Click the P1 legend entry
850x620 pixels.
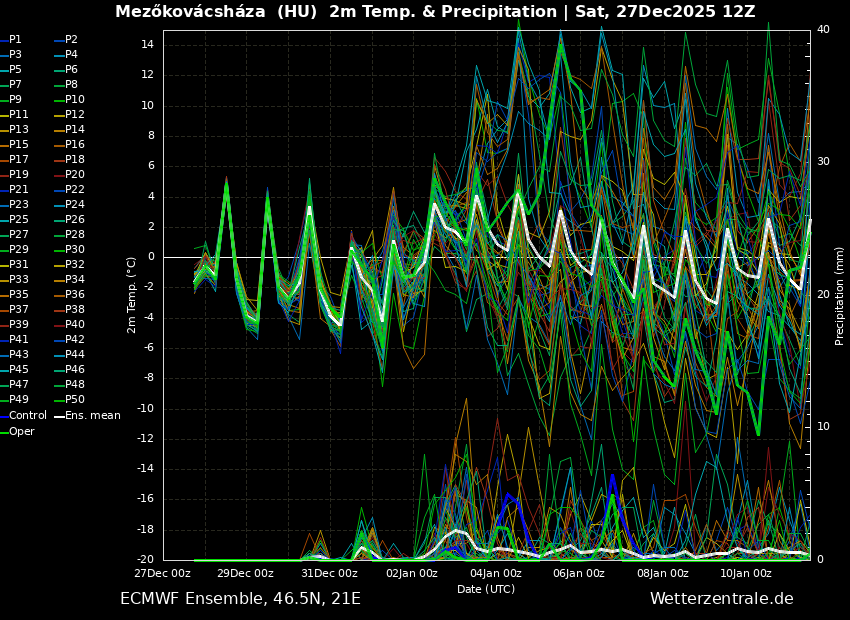[x=15, y=40]
